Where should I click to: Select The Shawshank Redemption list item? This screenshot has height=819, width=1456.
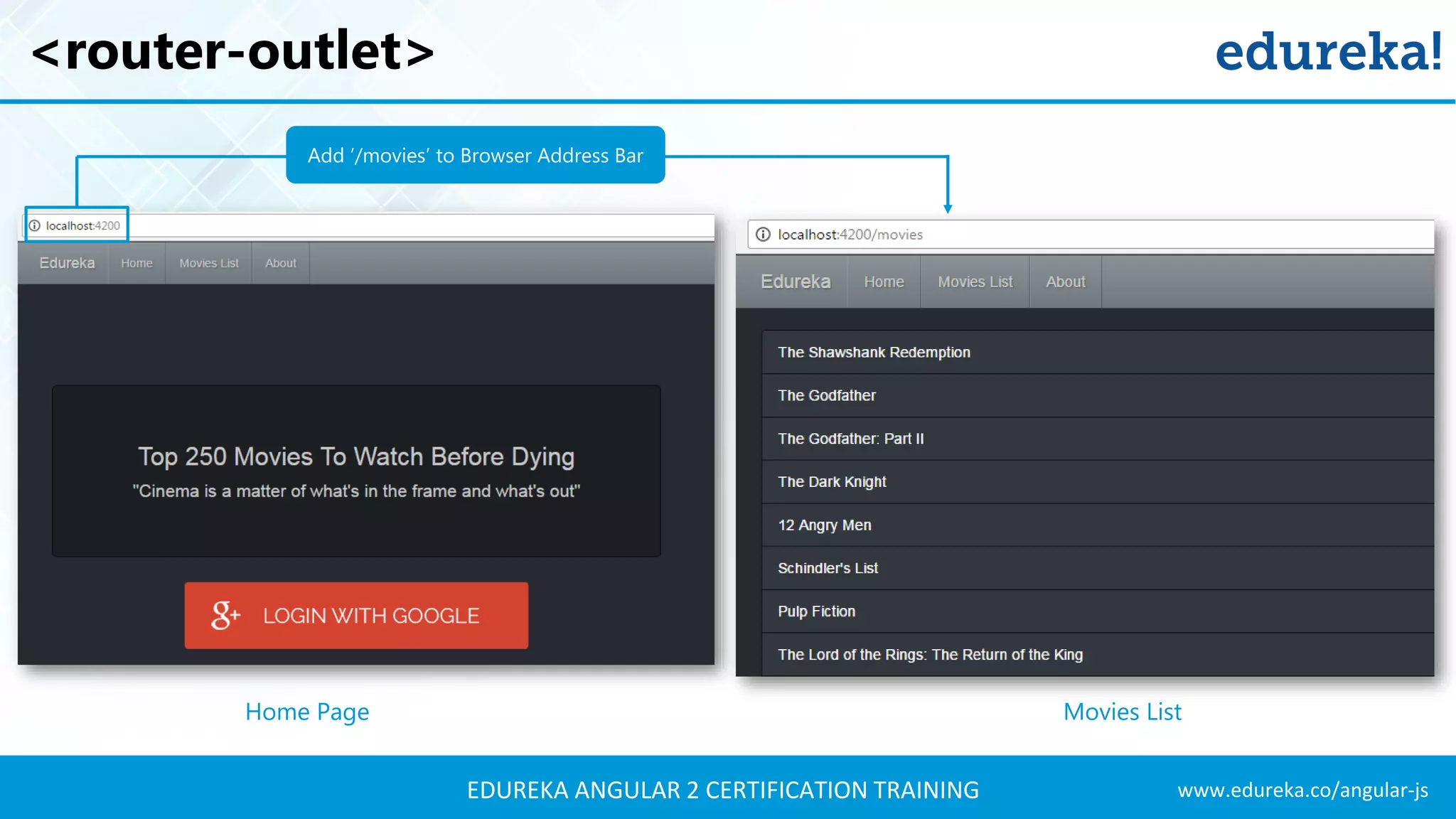pos(874,353)
